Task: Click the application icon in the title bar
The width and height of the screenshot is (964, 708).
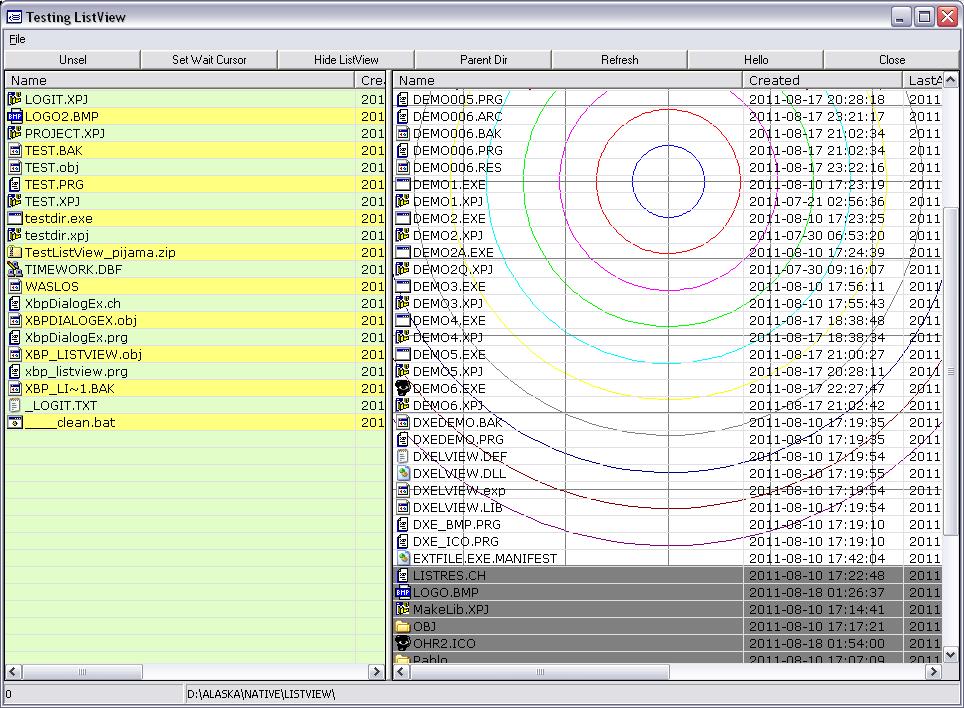Action: pos(12,16)
